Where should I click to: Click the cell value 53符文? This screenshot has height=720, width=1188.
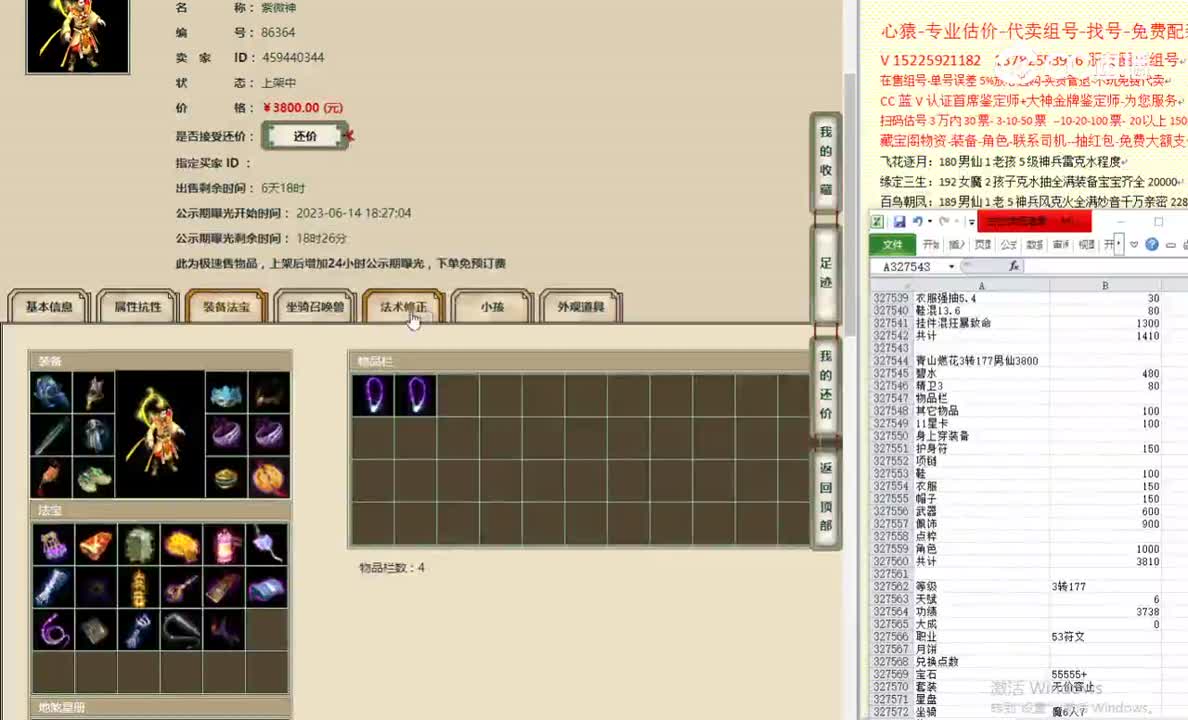(1068, 637)
